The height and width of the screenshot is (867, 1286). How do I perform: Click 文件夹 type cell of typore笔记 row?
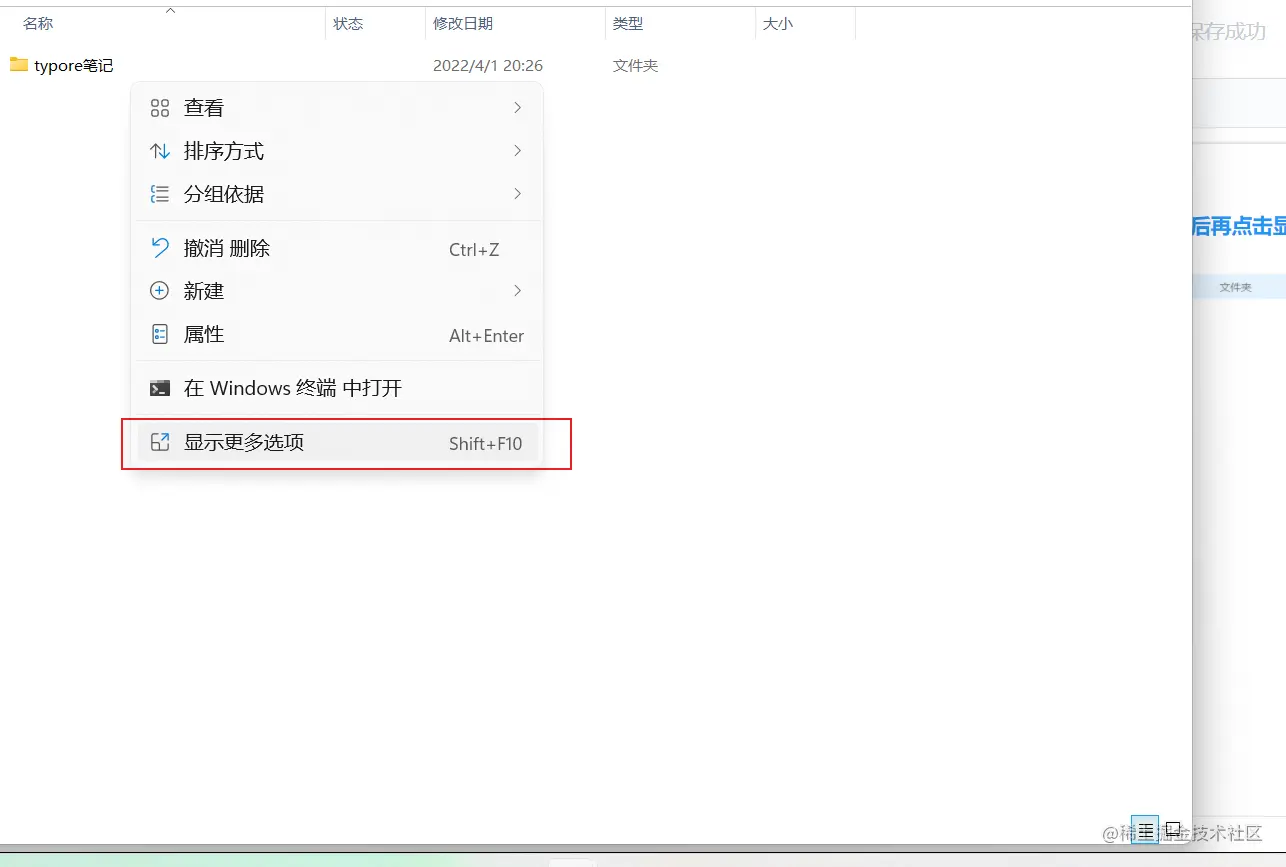coord(636,65)
